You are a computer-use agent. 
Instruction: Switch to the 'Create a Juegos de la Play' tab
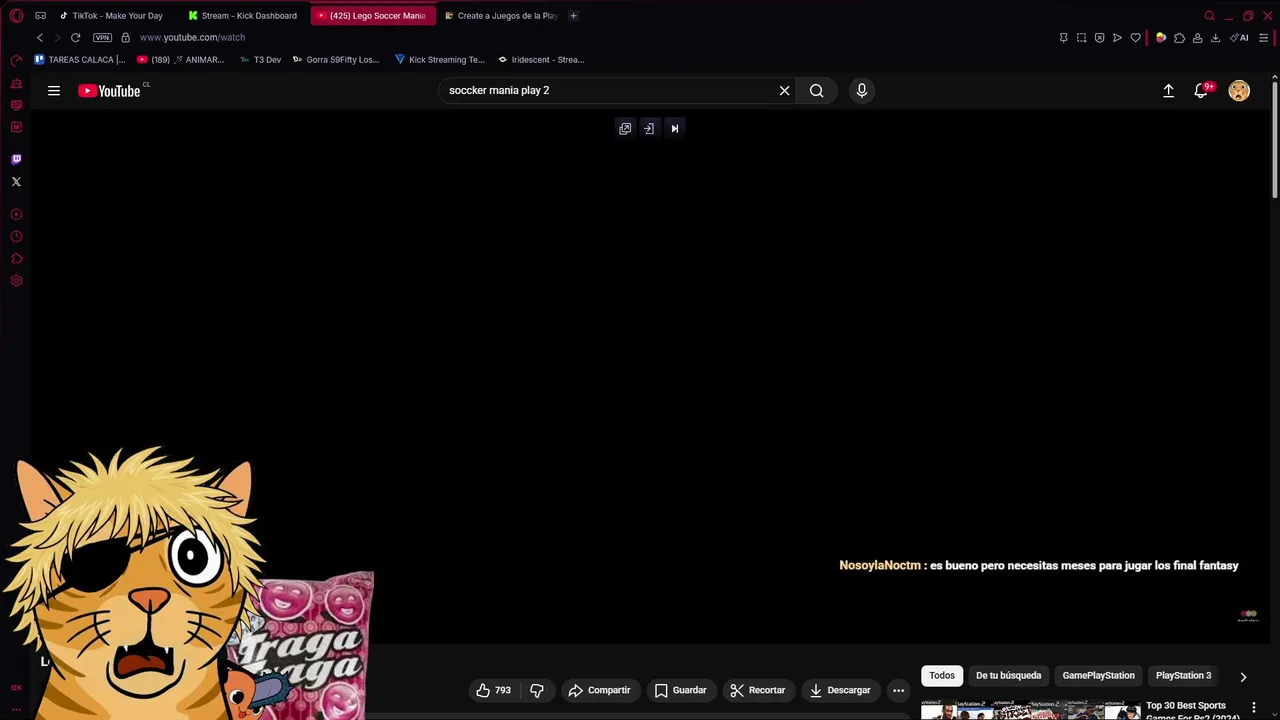(x=501, y=16)
